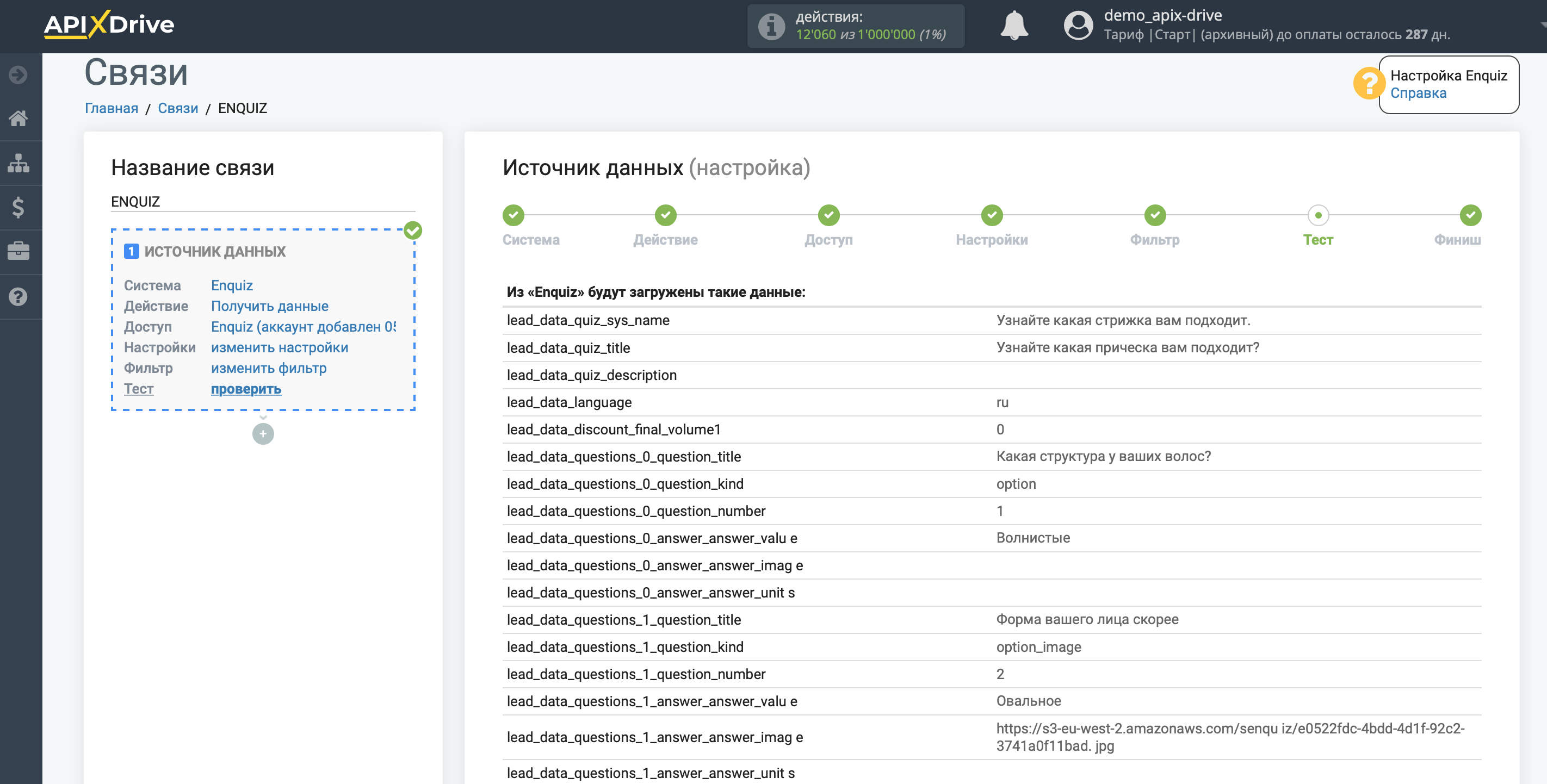Image resolution: width=1547 pixels, height=784 pixels.
Task: Click the connection name field ENQUIZ
Action: (x=263, y=202)
